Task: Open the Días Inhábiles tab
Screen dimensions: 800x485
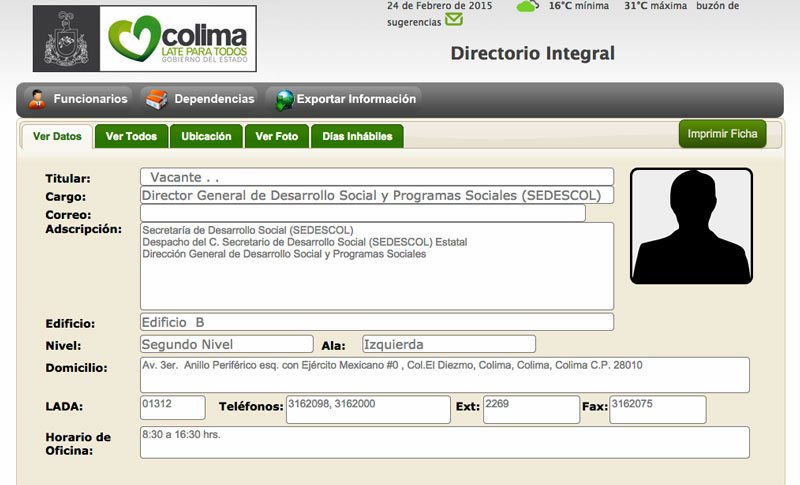Action: click(x=357, y=136)
